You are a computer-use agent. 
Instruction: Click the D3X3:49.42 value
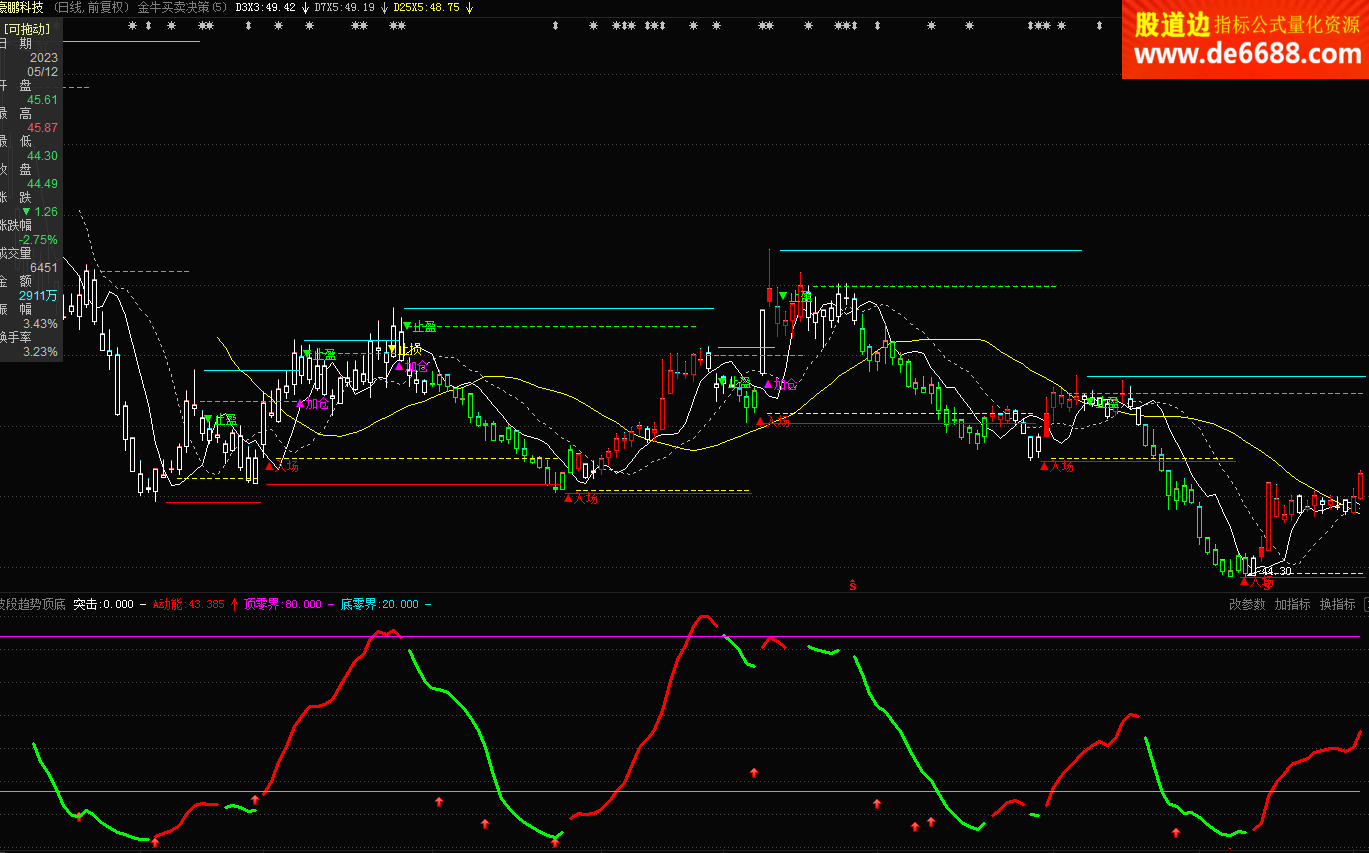click(265, 7)
